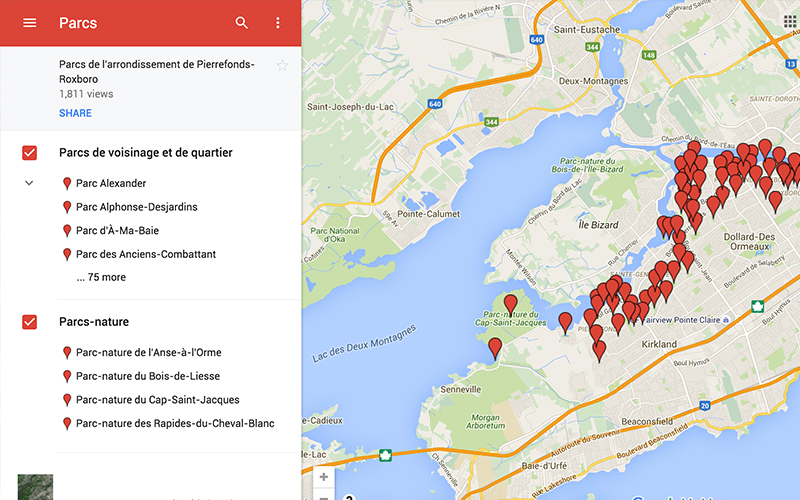The width and height of the screenshot is (800, 500).
Task: Click the 'Dollard-Des Ormeaux' map label
Action: point(749,242)
